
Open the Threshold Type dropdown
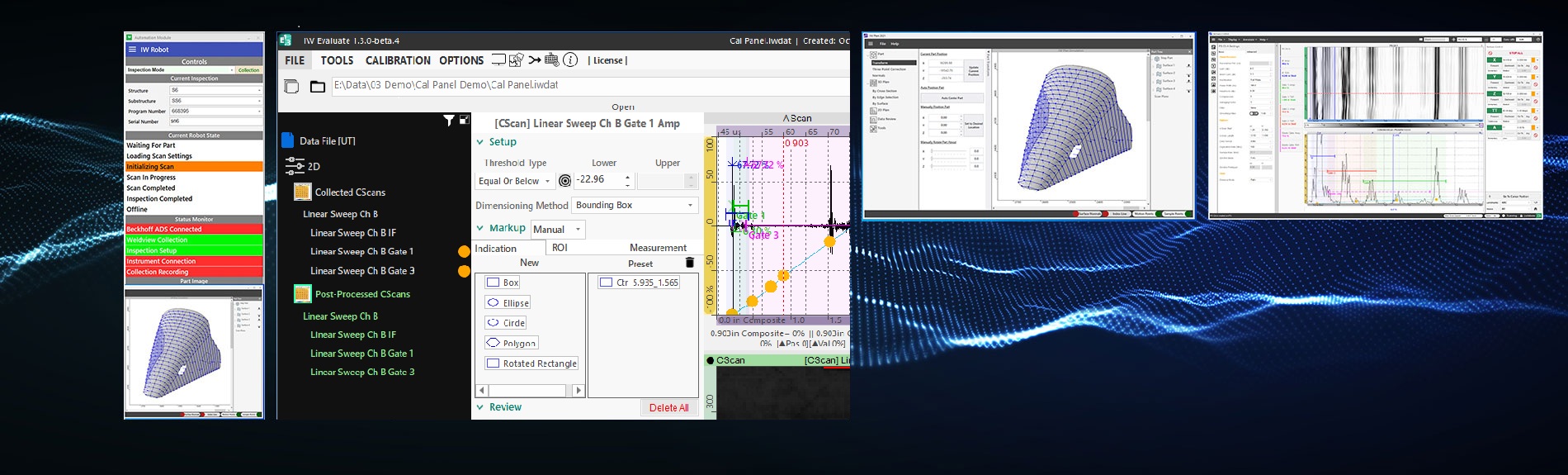pyautogui.click(x=514, y=181)
